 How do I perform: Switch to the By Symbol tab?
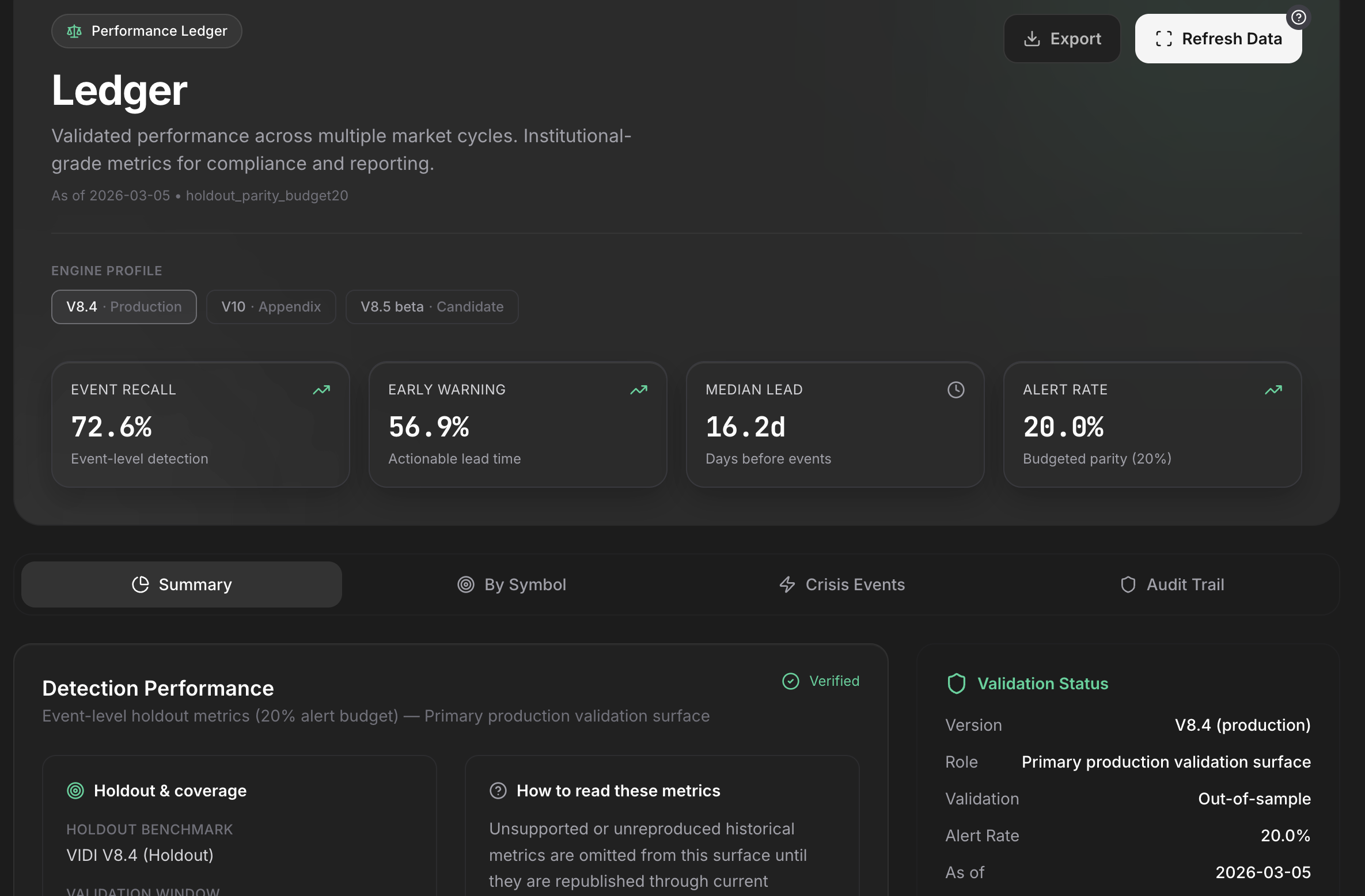coord(511,584)
